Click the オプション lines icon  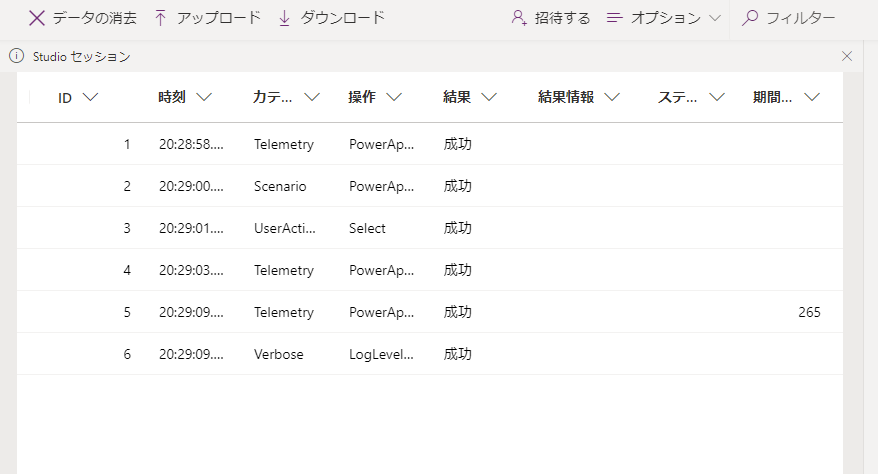coord(614,18)
